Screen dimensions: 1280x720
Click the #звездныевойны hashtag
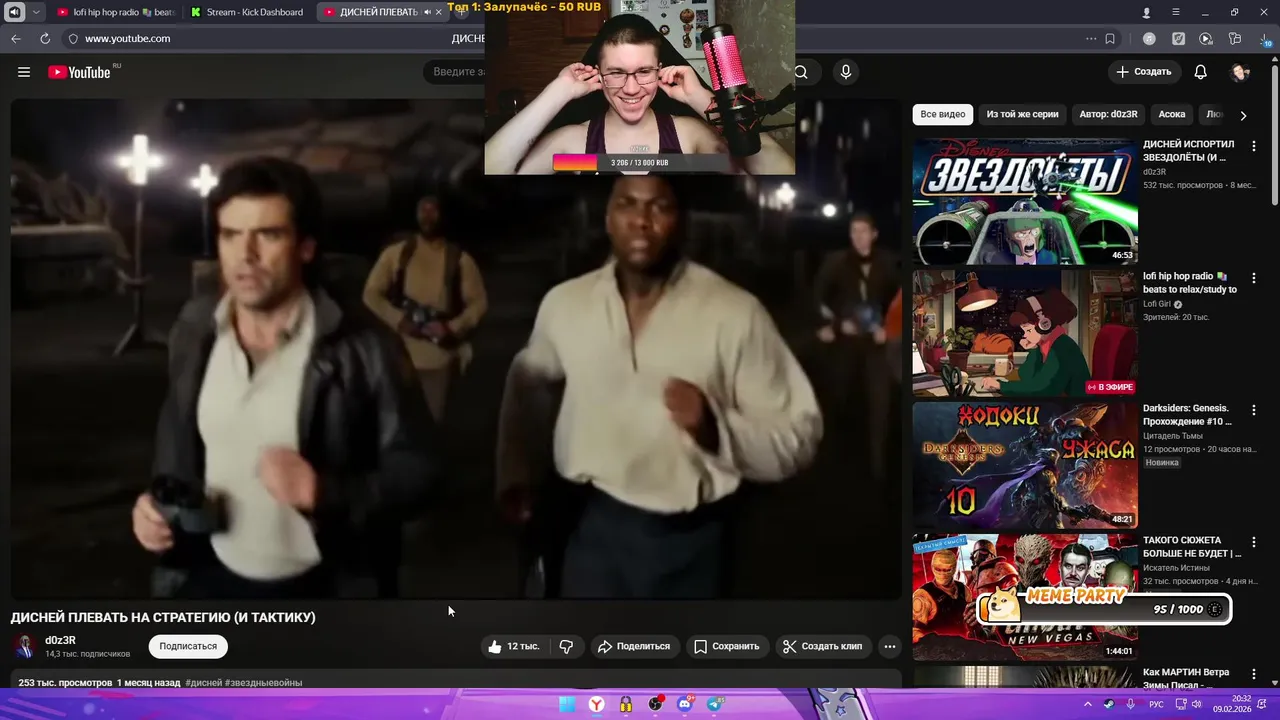[263, 683]
